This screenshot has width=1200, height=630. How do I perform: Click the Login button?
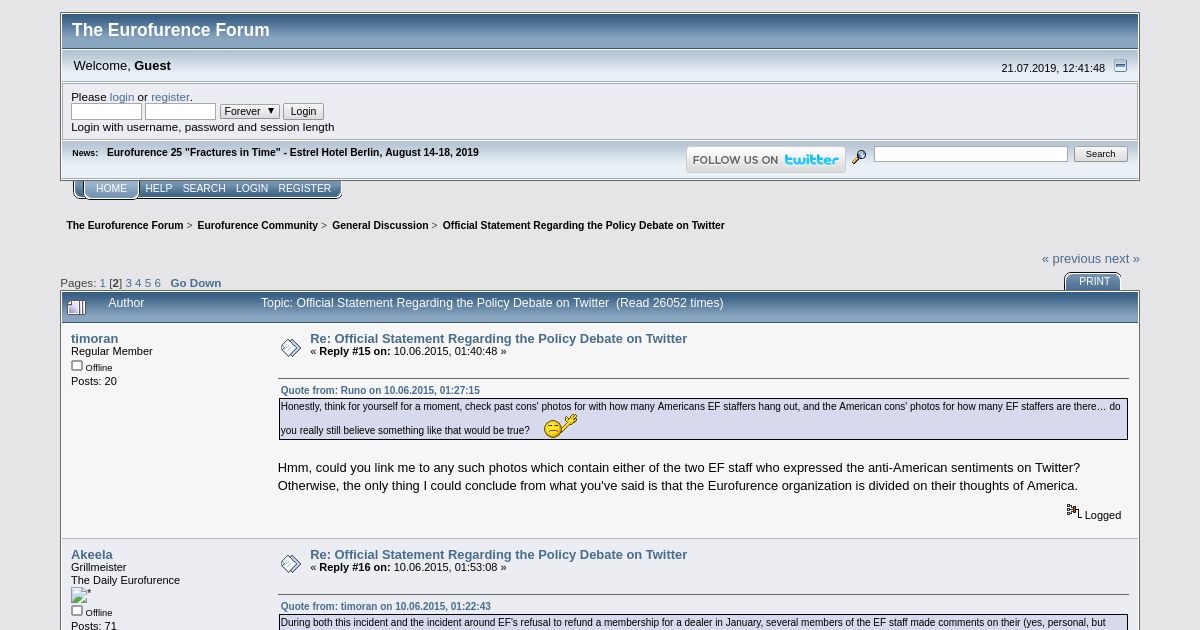[303, 111]
